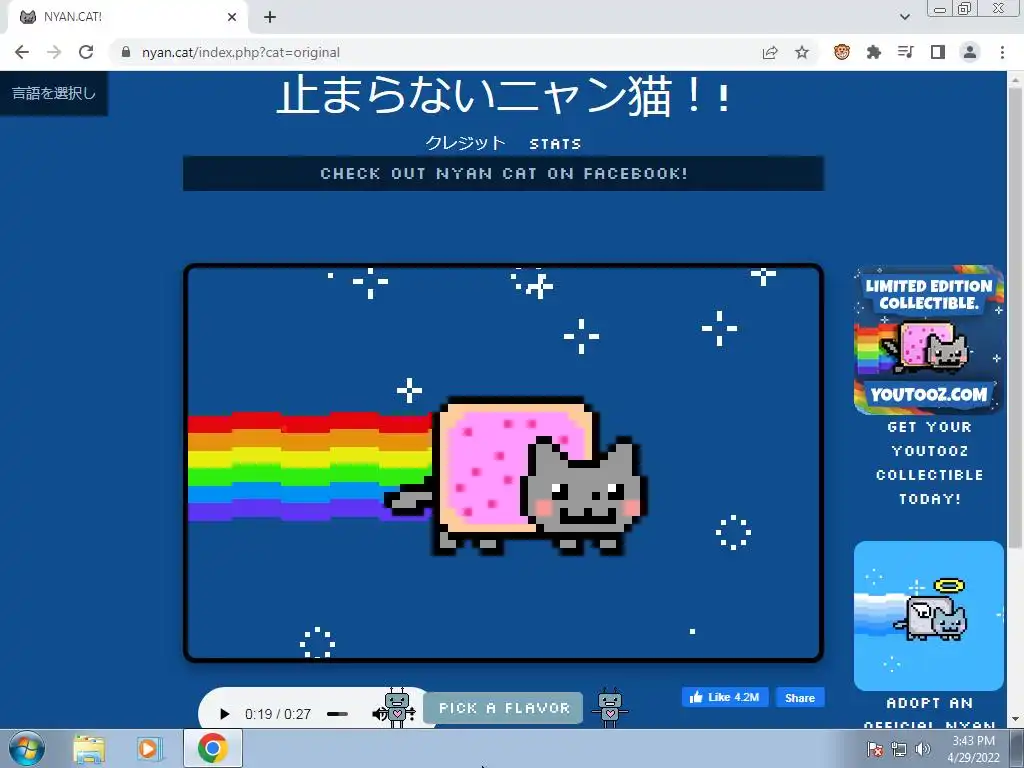Click Get Your Youtooz Collectible Today link
This screenshot has height=768, width=1024.
pos(929,463)
